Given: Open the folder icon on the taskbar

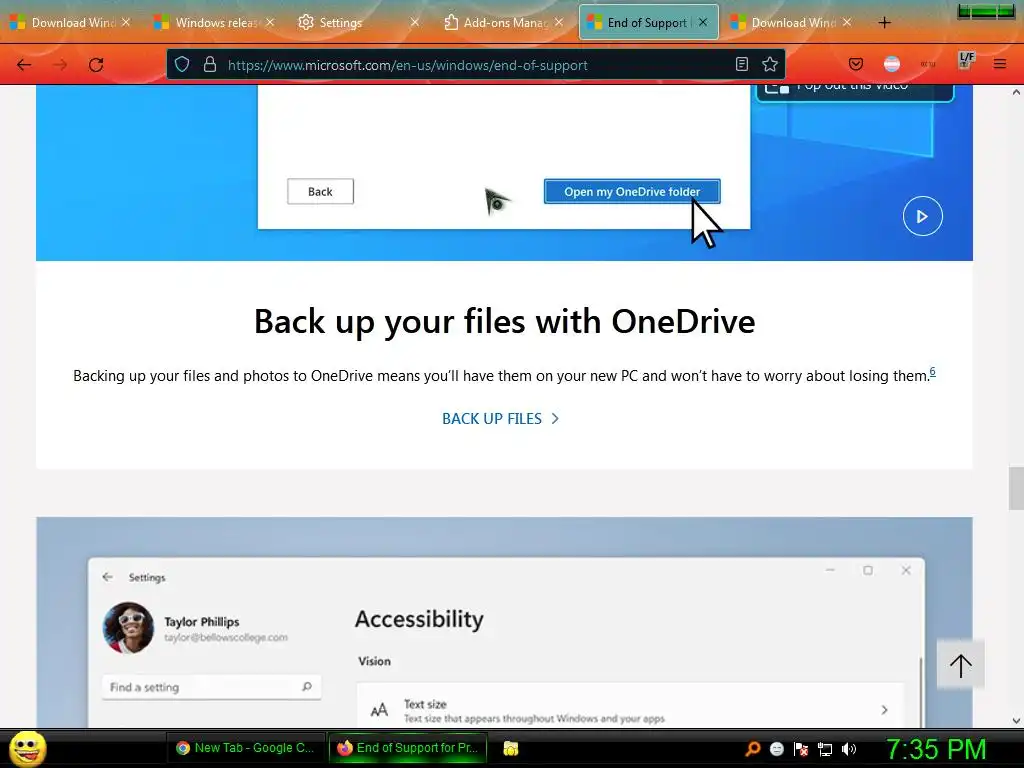Looking at the screenshot, I should point(511,748).
